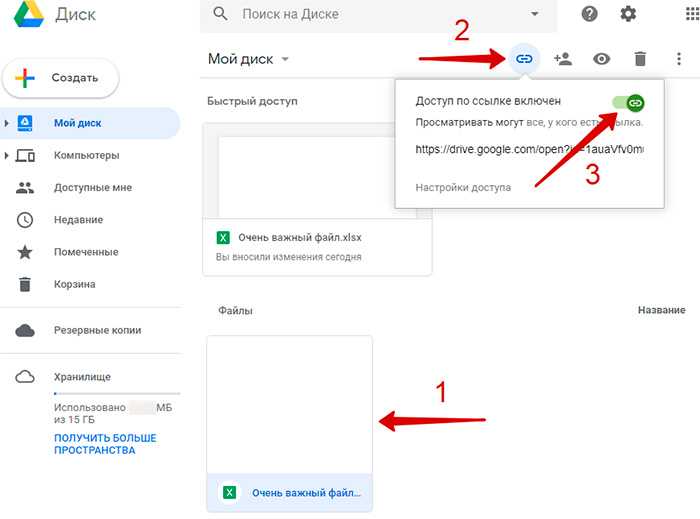This screenshot has height=519, width=700.
Task: Click the add people share icon
Action: tap(562, 59)
